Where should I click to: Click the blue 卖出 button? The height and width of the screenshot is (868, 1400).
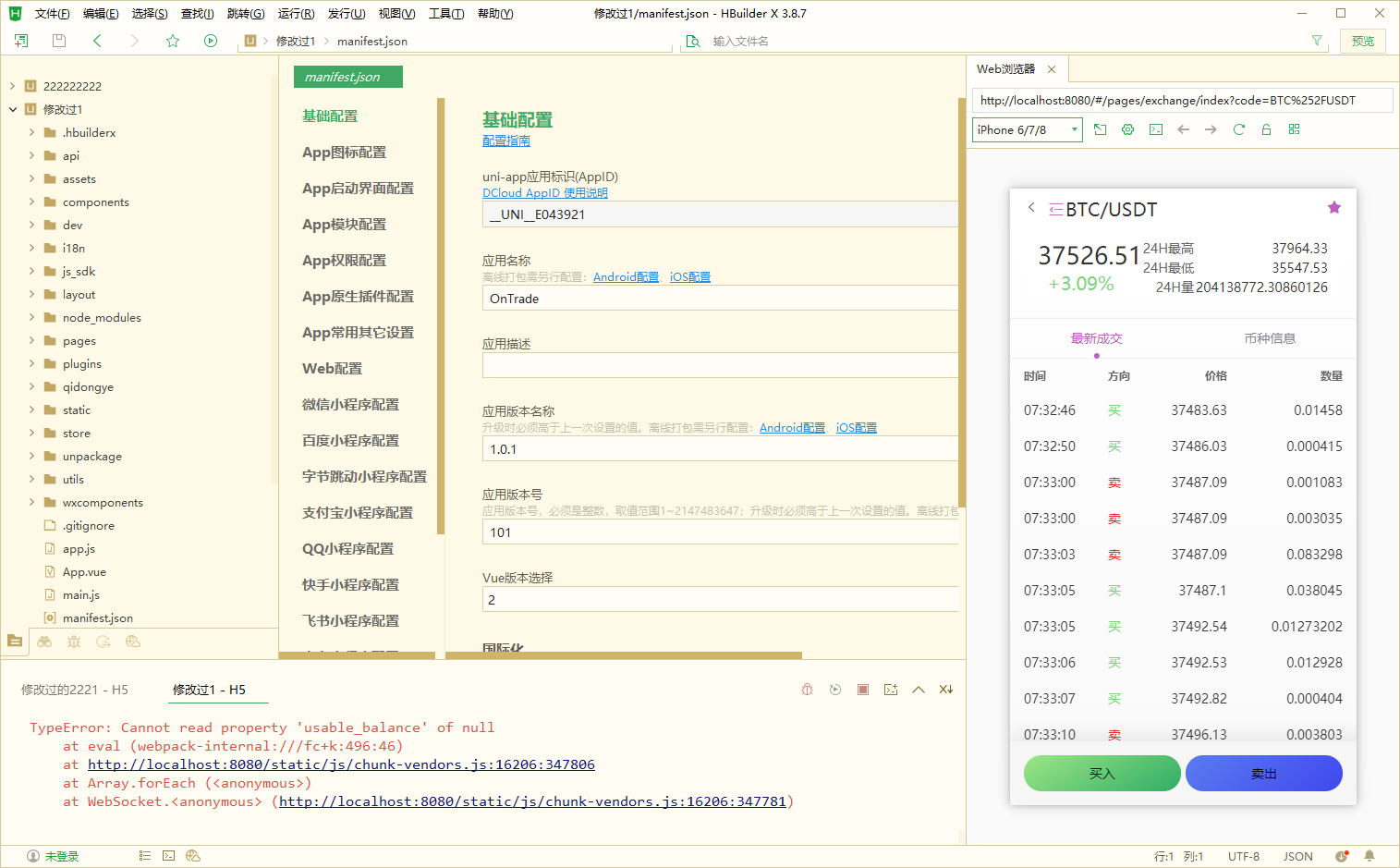[1263, 774]
